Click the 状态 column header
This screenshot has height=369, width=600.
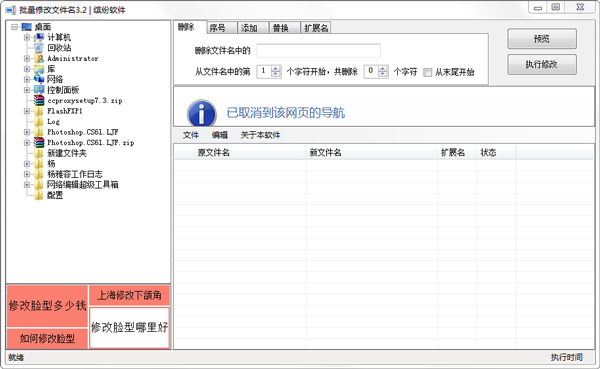[x=497, y=153]
